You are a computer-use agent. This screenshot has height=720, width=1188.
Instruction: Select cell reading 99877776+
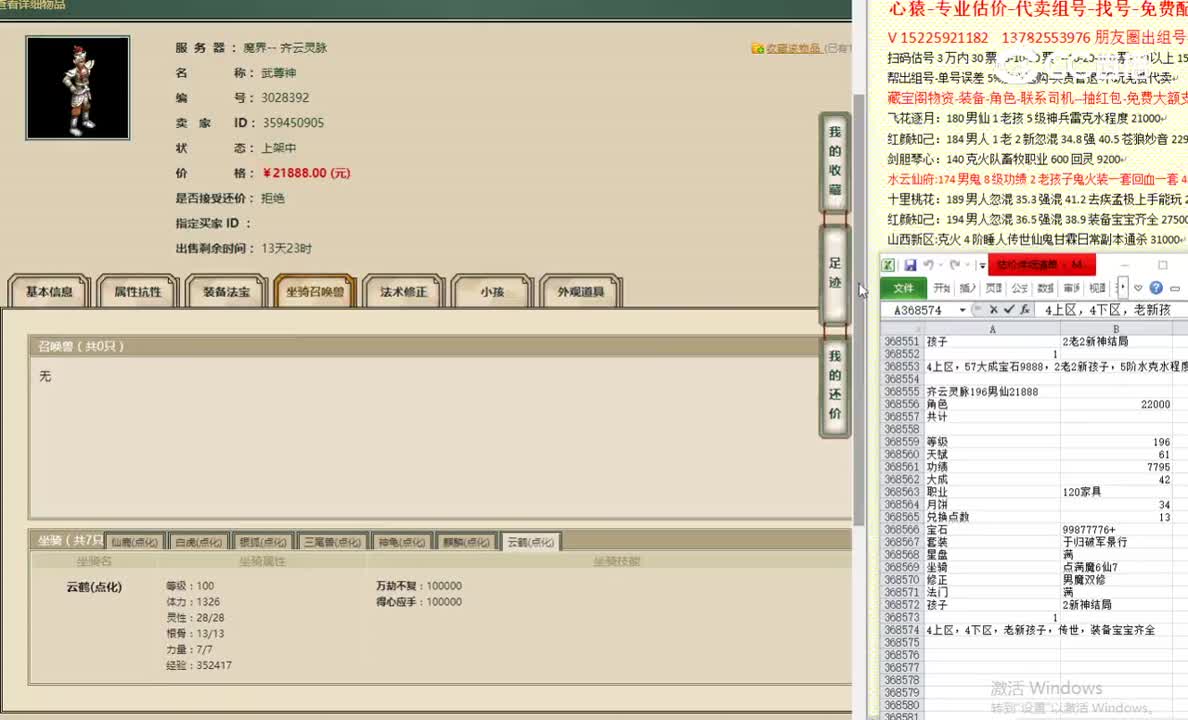click(x=1116, y=530)
